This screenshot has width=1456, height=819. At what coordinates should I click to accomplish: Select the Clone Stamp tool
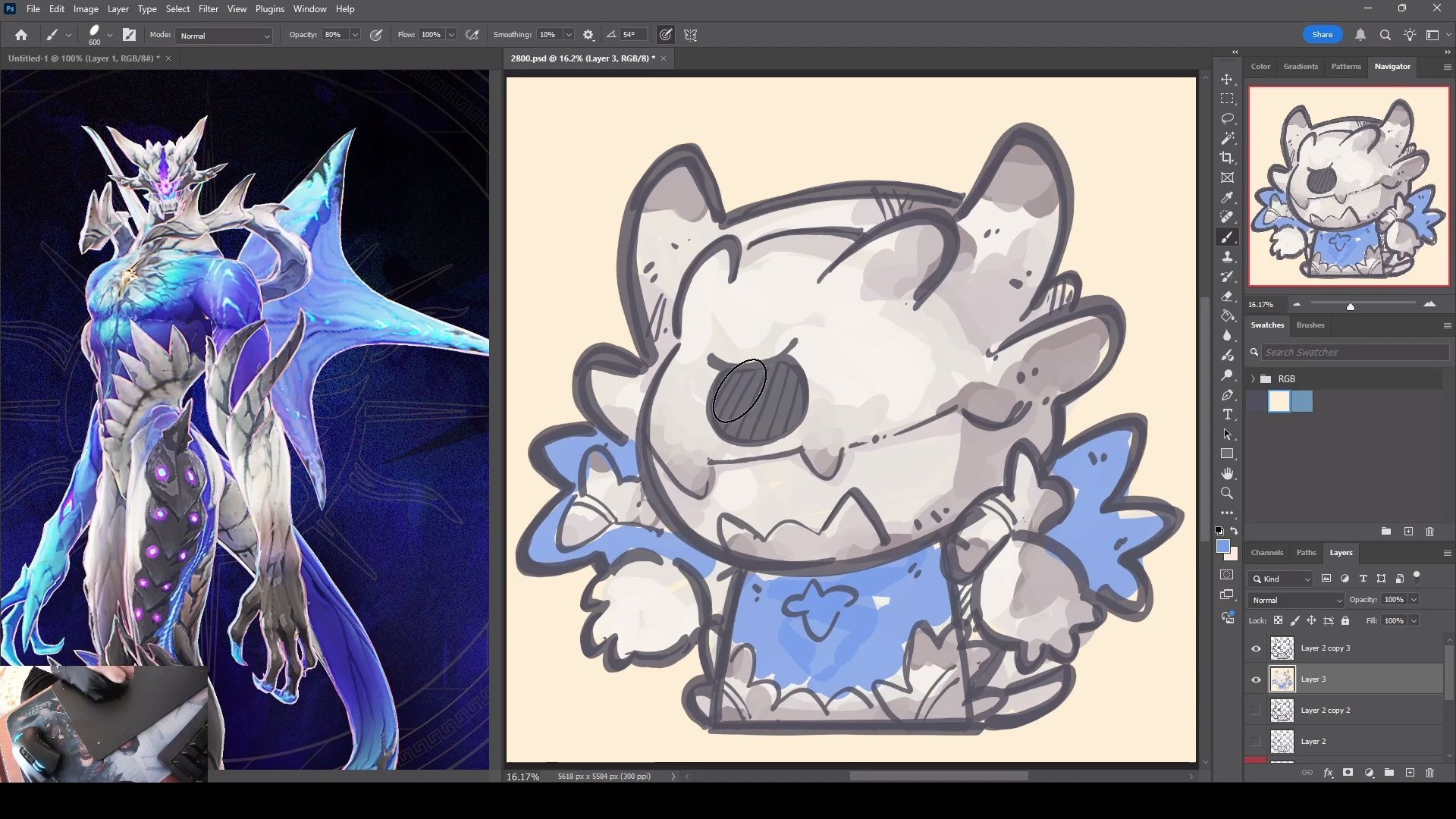pyautogui.click(x=1227, y=257)
